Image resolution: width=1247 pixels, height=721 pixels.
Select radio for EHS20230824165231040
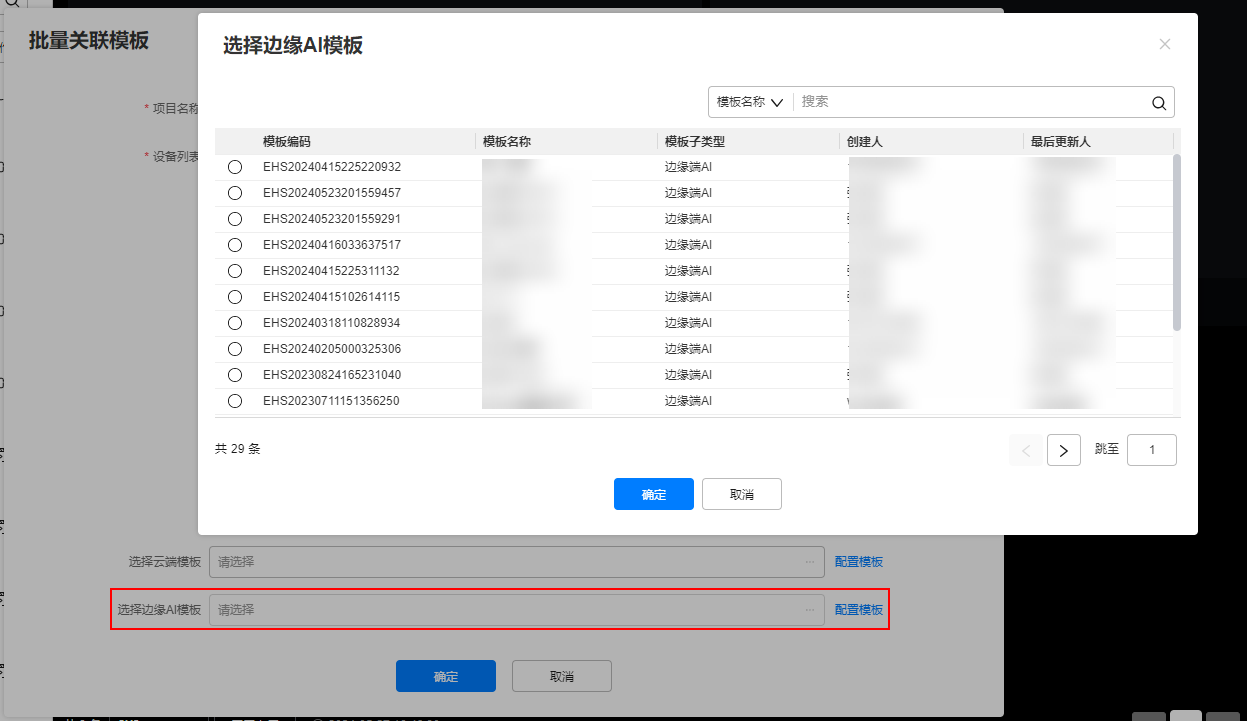pos(235,375)
